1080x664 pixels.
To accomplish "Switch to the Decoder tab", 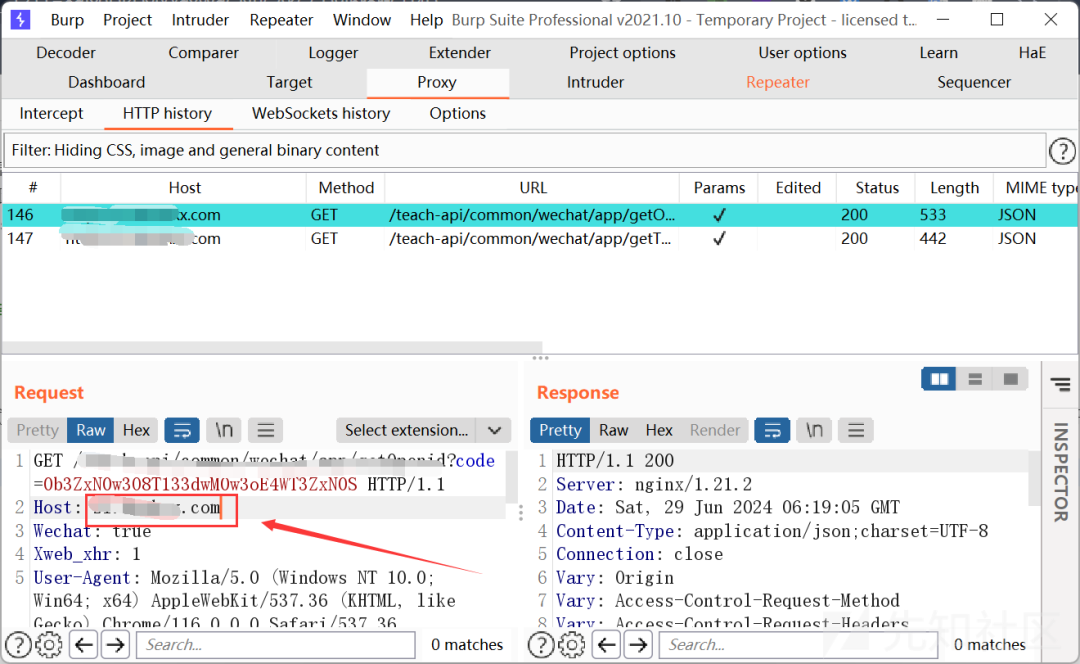I will tap(66, 53).
